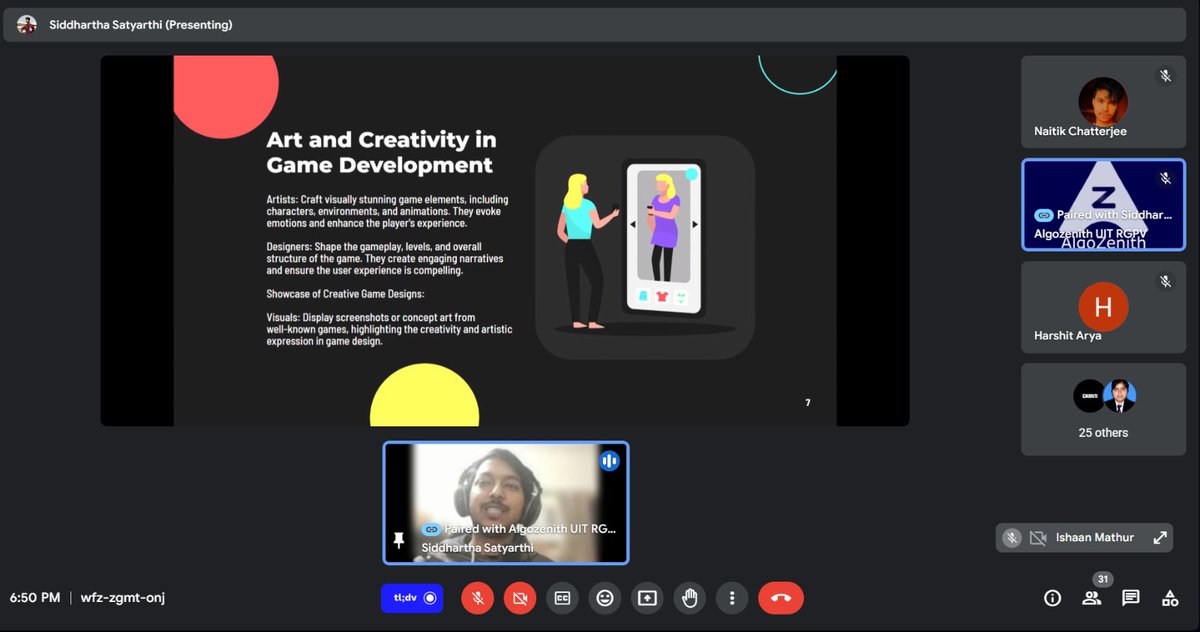Click the slide page number 7
This screenshot has height=632, width=1200.
click(x=808, y=403)
